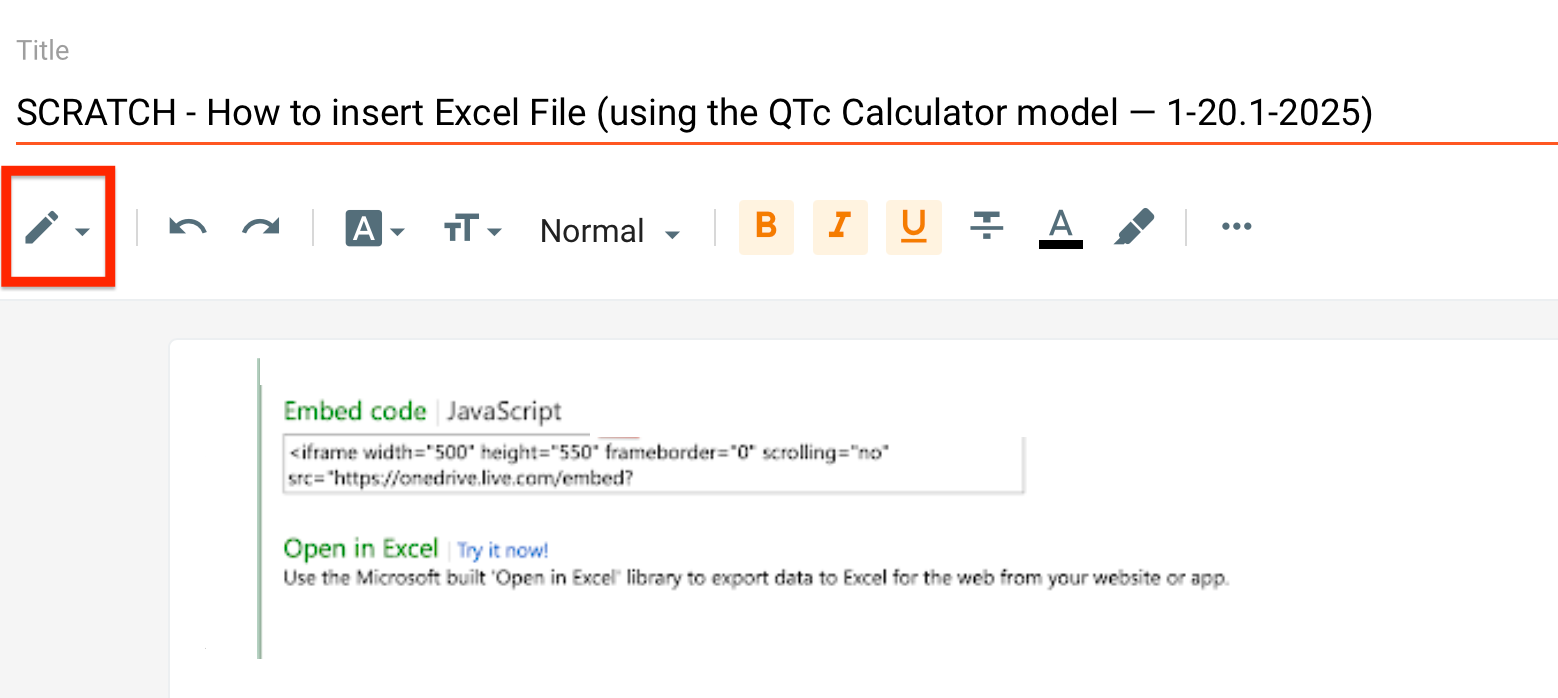The width and height of the screenshot is (1558, 698).
Task: Toggle underline formatting
Action: coord(913,227)
